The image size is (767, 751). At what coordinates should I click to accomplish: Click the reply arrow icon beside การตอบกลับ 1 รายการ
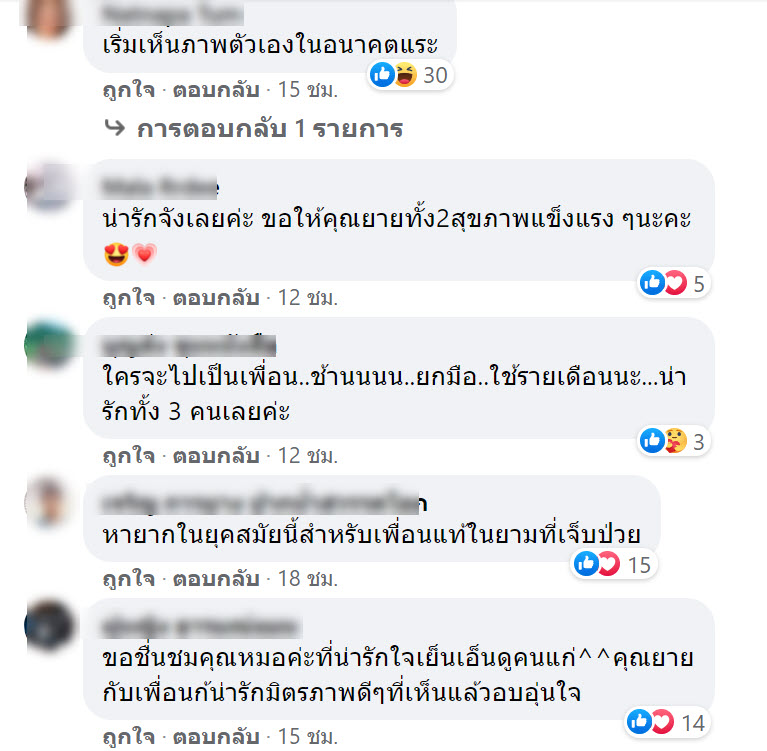pos(115,128)
